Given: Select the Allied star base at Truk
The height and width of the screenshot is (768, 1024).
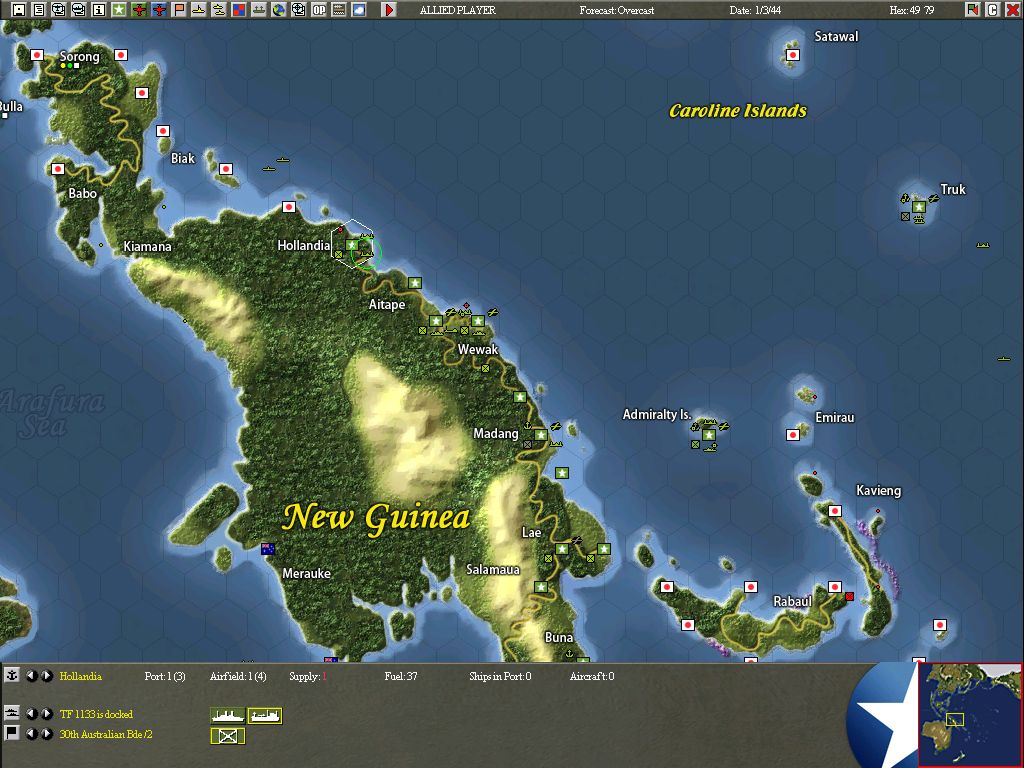Looking at the screenshot, I should coord(919,207).
